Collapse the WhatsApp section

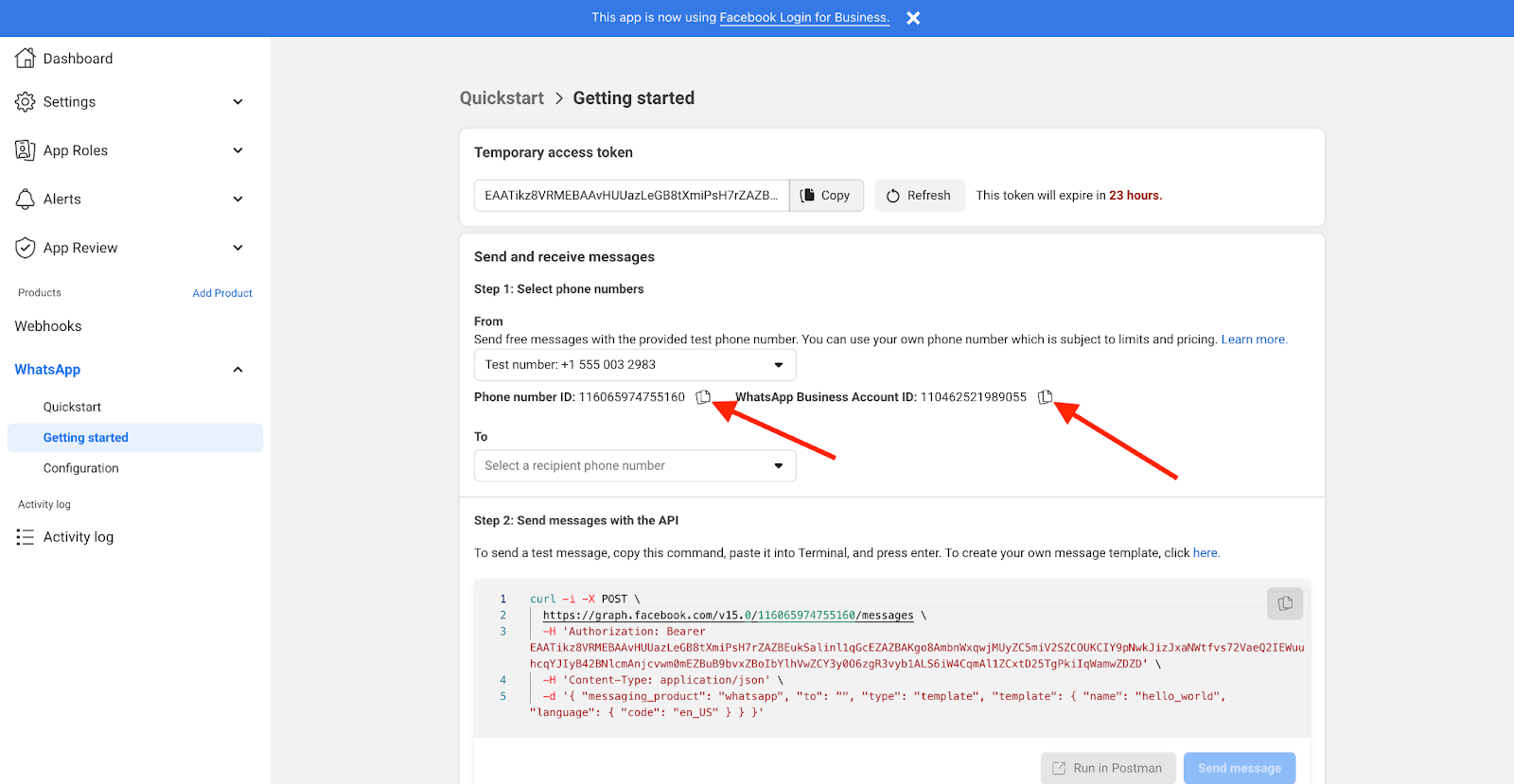(238, 370)
